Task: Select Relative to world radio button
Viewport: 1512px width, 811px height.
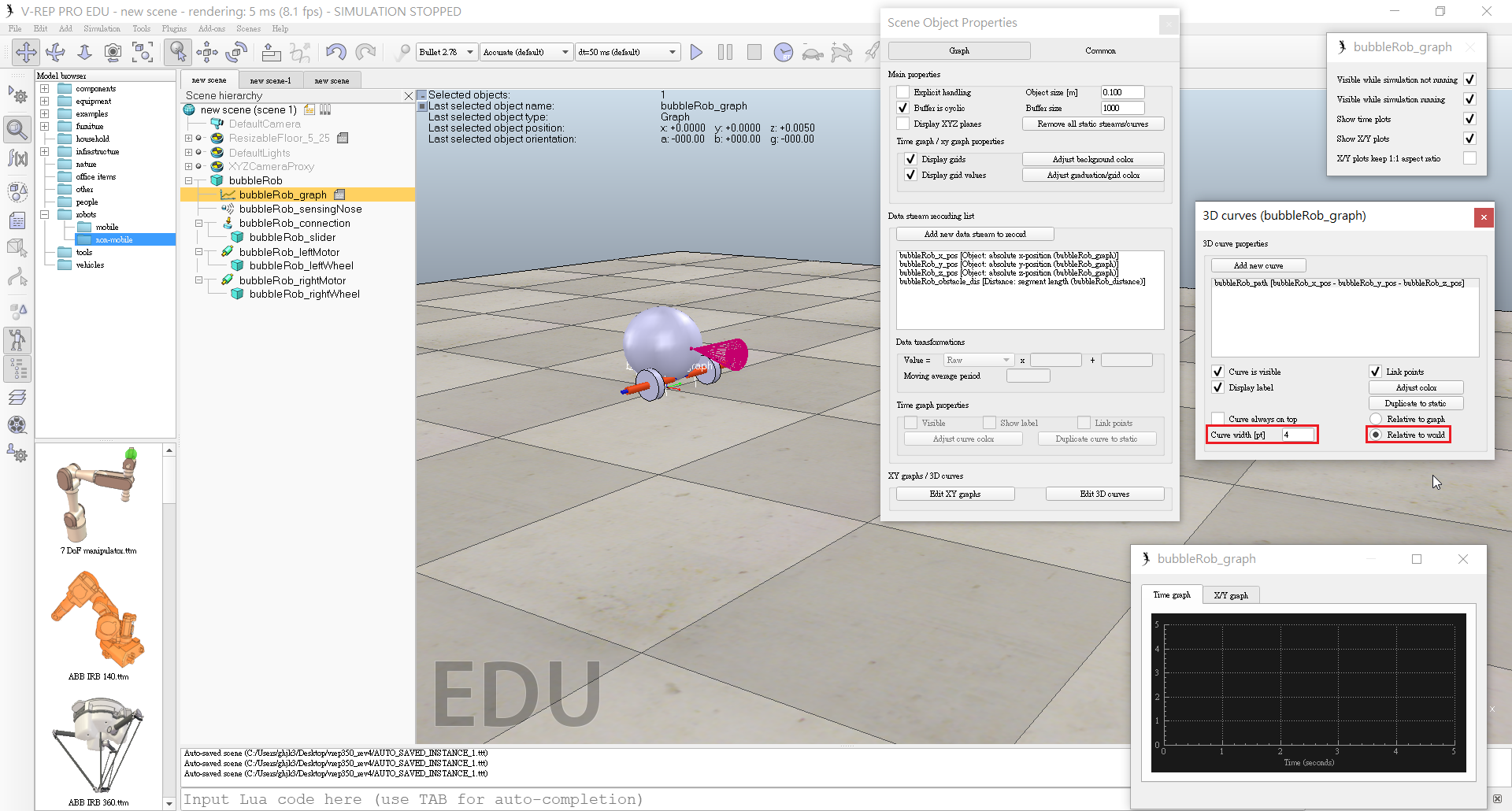Action: point(1376,435)
